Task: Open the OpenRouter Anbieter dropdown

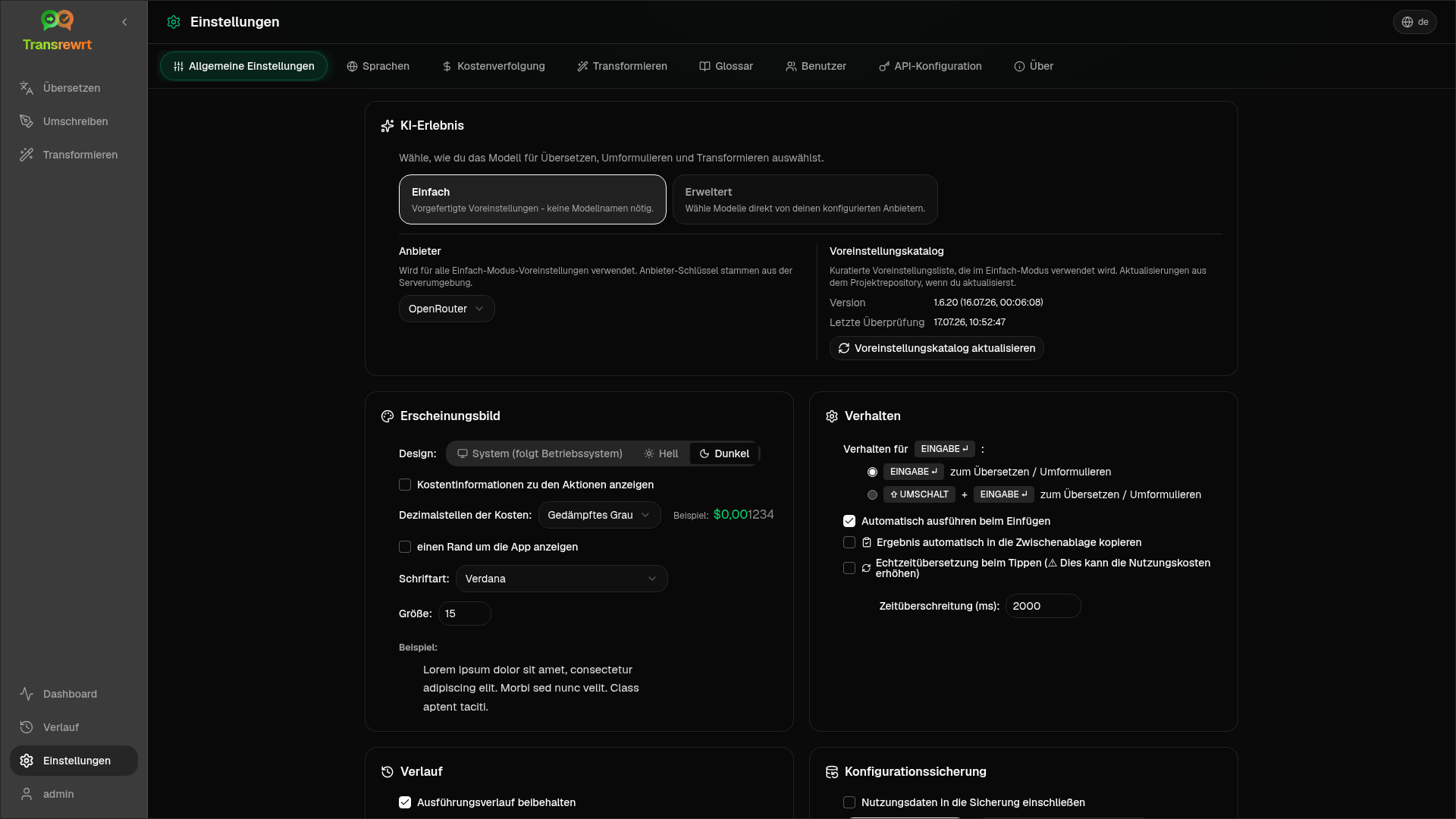Action: point(447,309)
